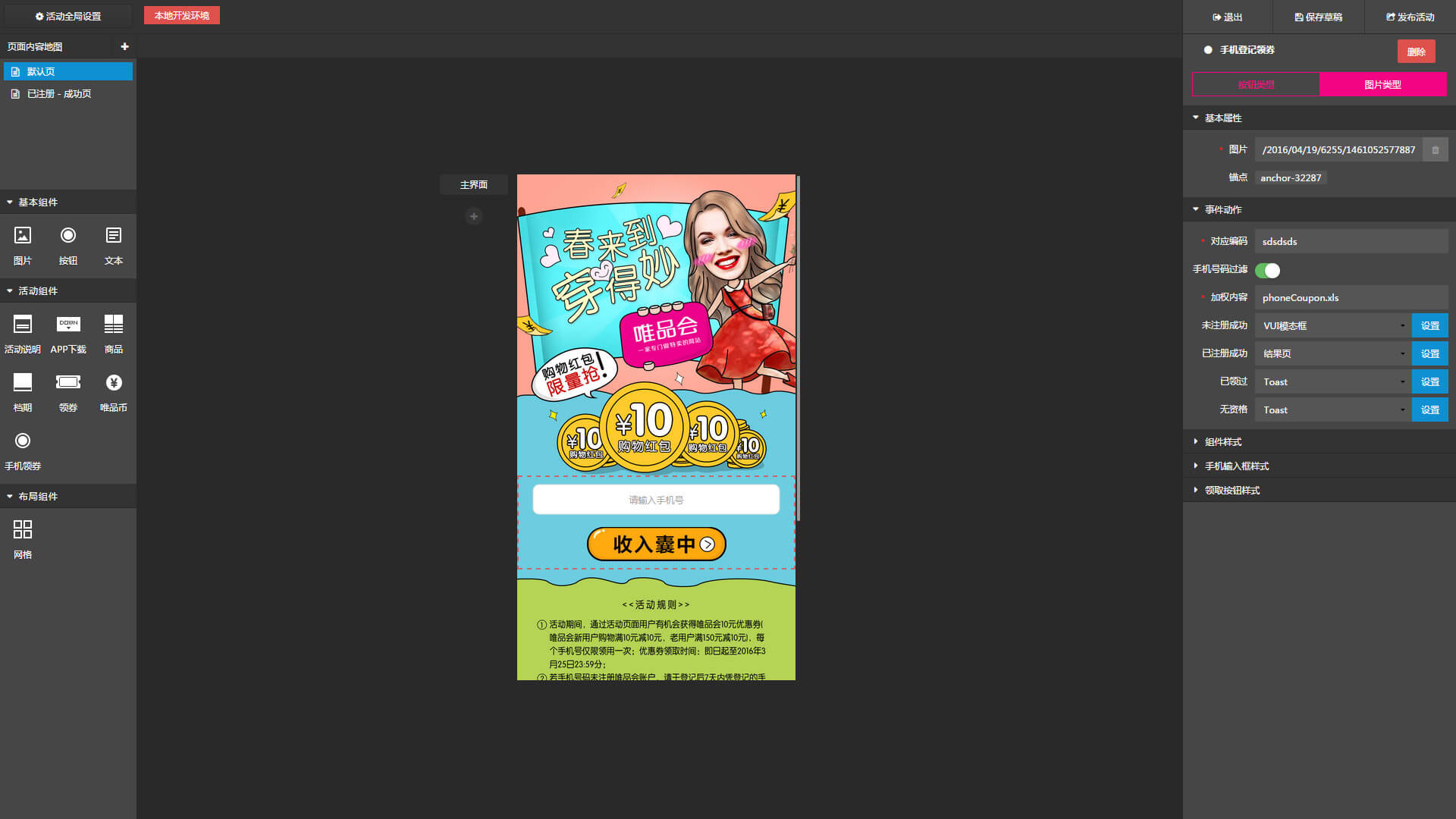Click 退出 to exit the editor
The image size is (1456, 819).
[x=1228, y=17]
